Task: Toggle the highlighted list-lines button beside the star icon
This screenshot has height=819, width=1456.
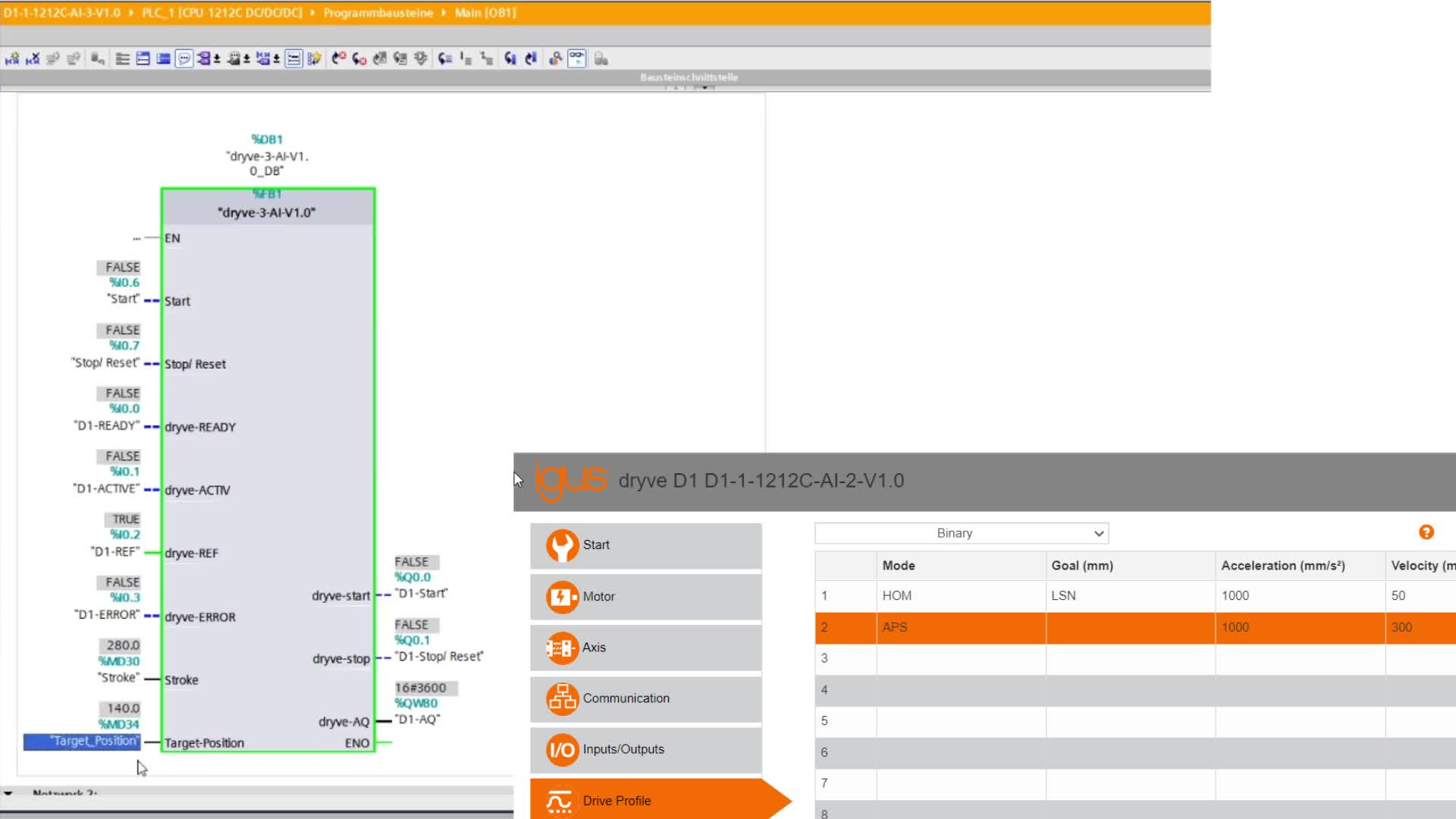Action: pyautogui.click(x=293, y=58)
